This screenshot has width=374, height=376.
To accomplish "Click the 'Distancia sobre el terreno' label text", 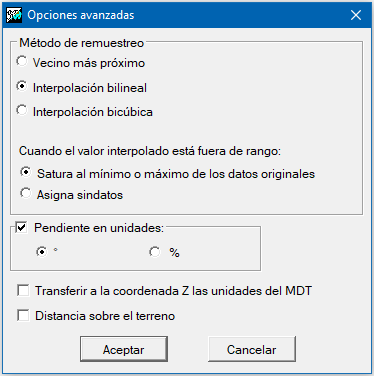I will [x=105, y=316].
